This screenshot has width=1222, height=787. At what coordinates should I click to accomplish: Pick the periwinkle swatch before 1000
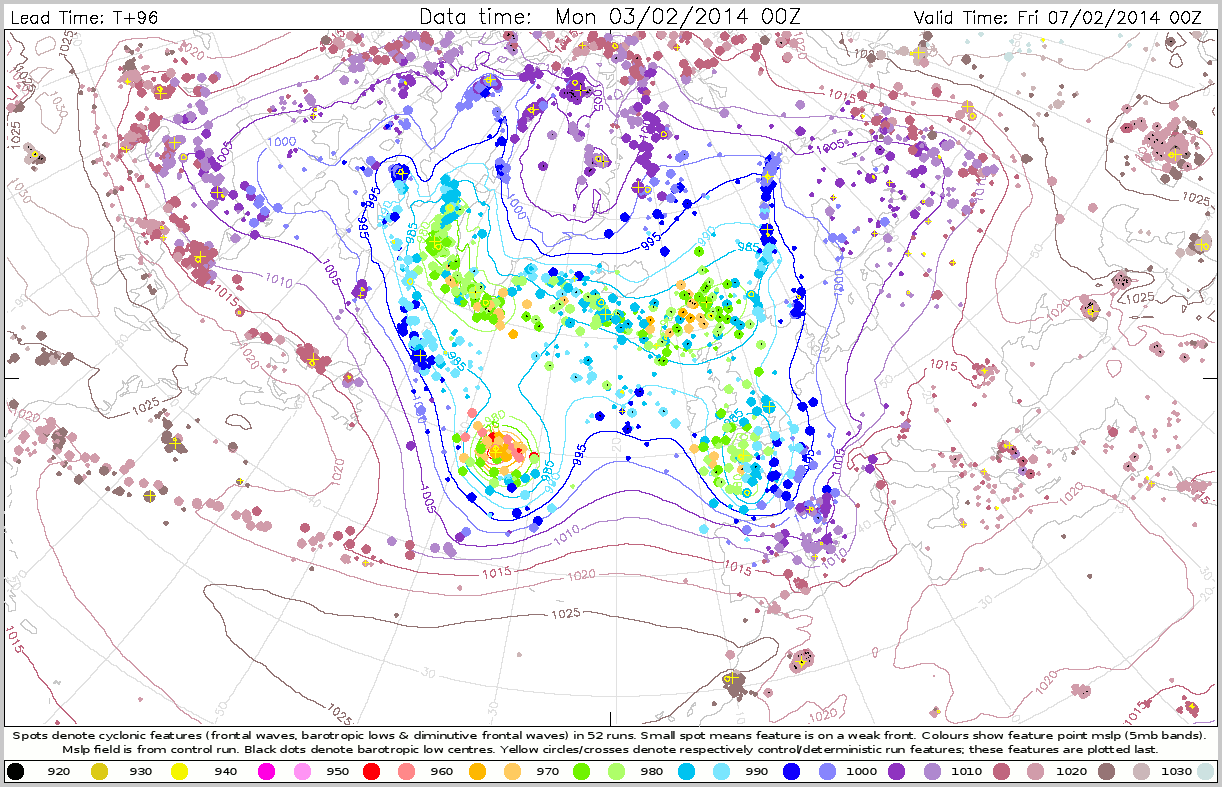[x=828, y=771]
